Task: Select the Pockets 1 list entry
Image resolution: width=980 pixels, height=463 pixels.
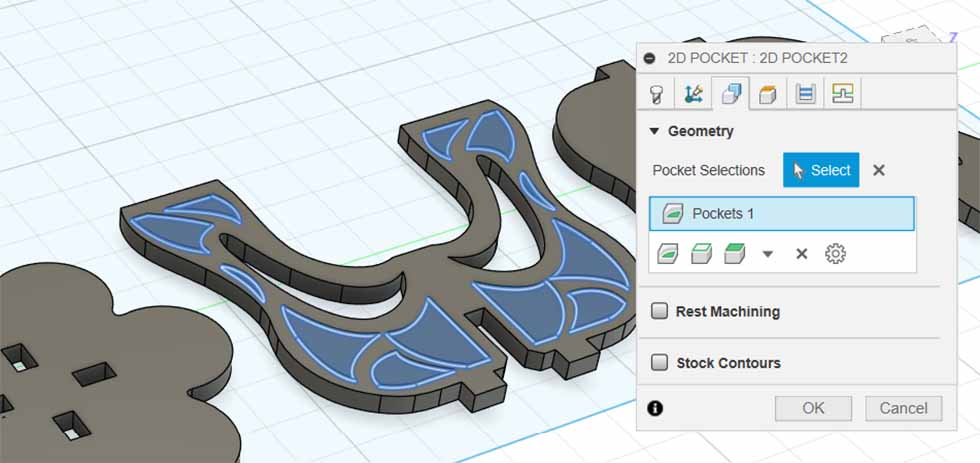Action: (x=781, y=214)
